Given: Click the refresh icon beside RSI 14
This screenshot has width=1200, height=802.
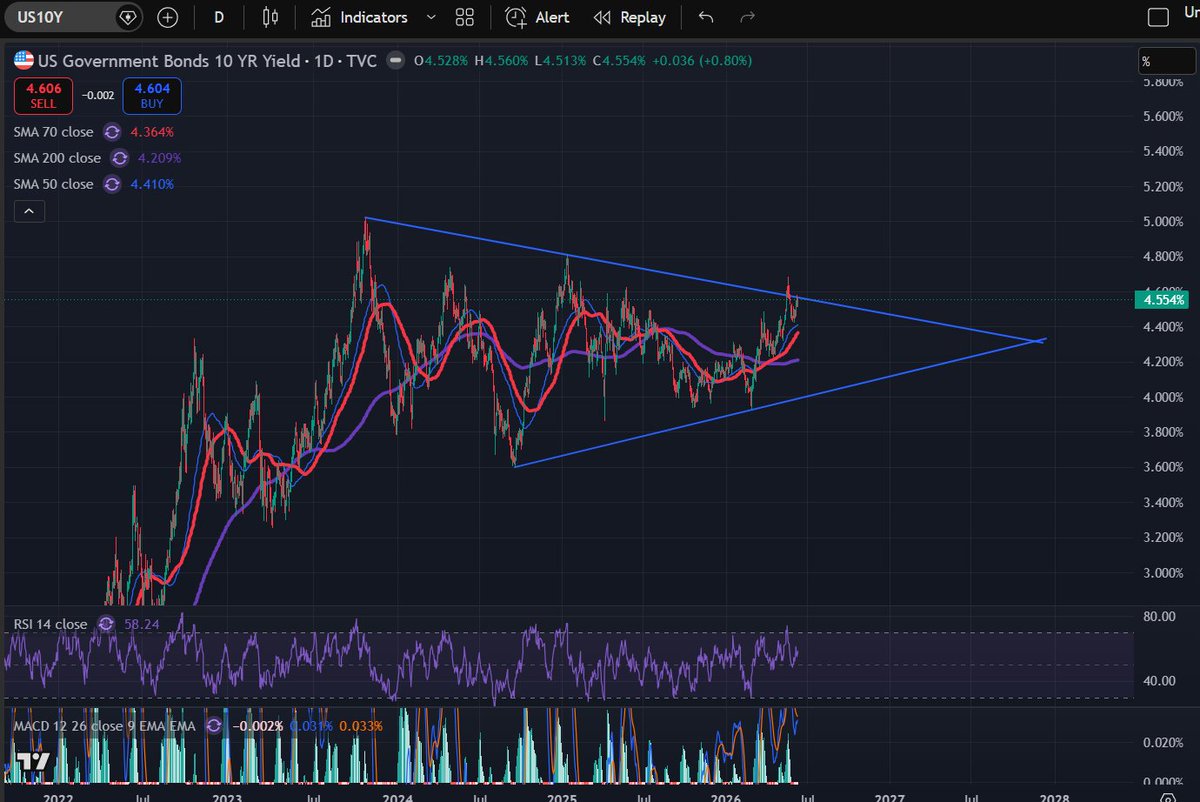Looking at the screenshot, I should click(x=104, y=624).
